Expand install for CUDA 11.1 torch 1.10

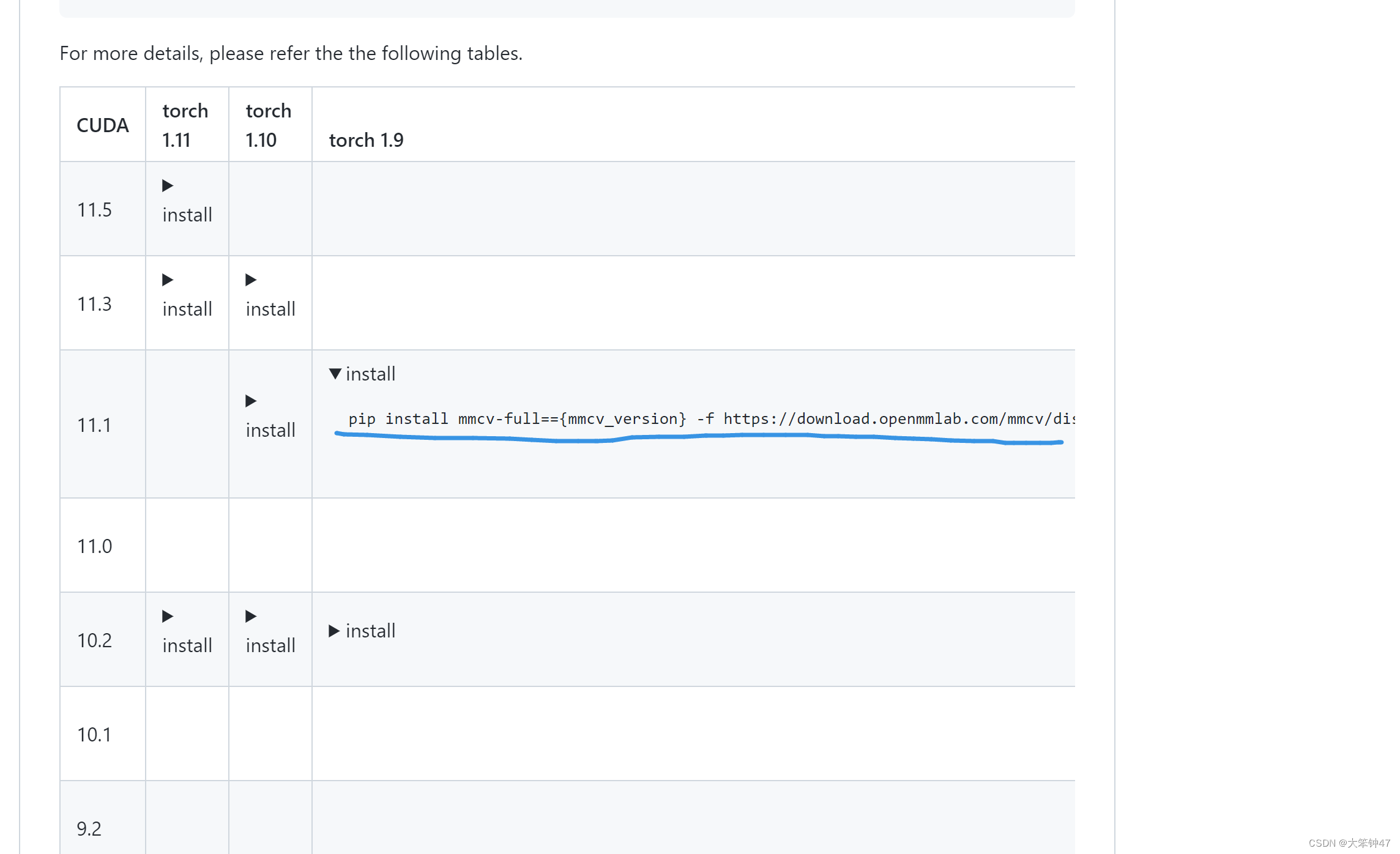[270, 416]
